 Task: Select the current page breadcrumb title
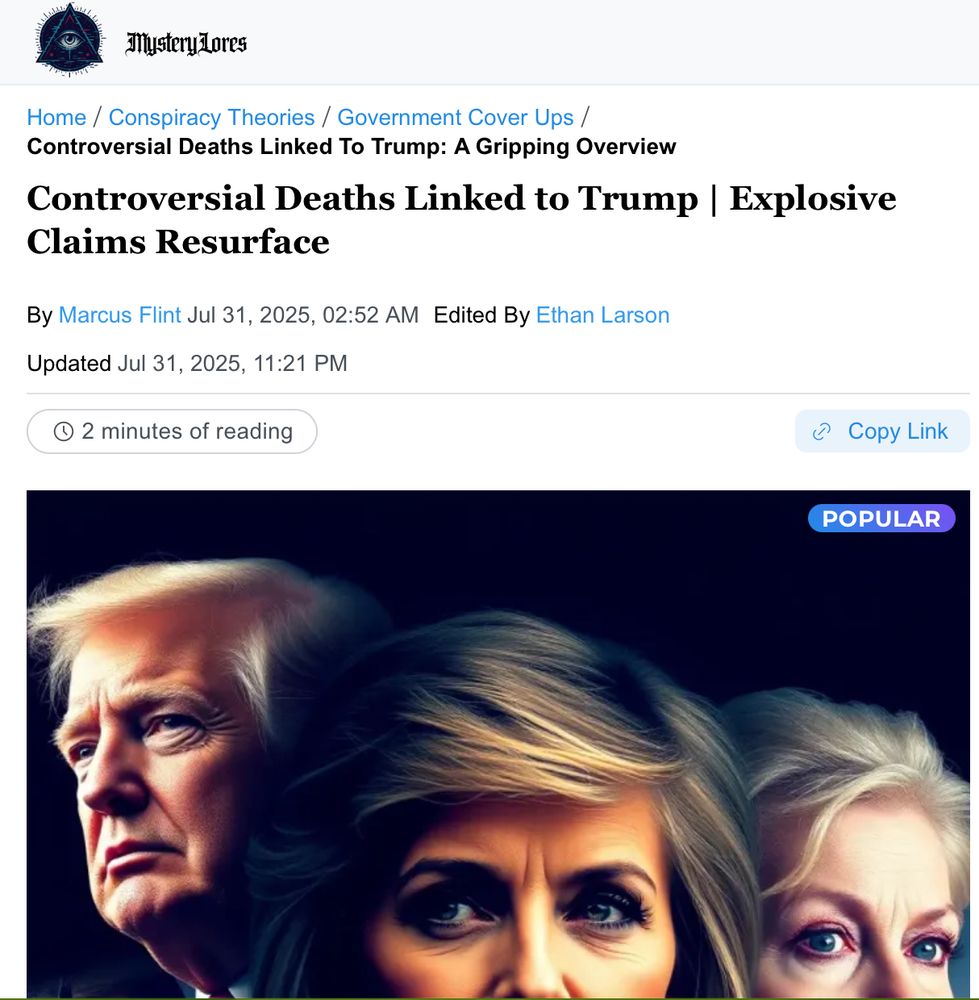[x=351, y=147]
